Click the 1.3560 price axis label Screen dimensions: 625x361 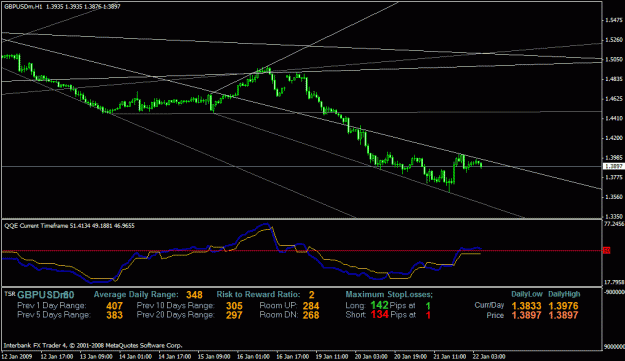coord(613,197)
